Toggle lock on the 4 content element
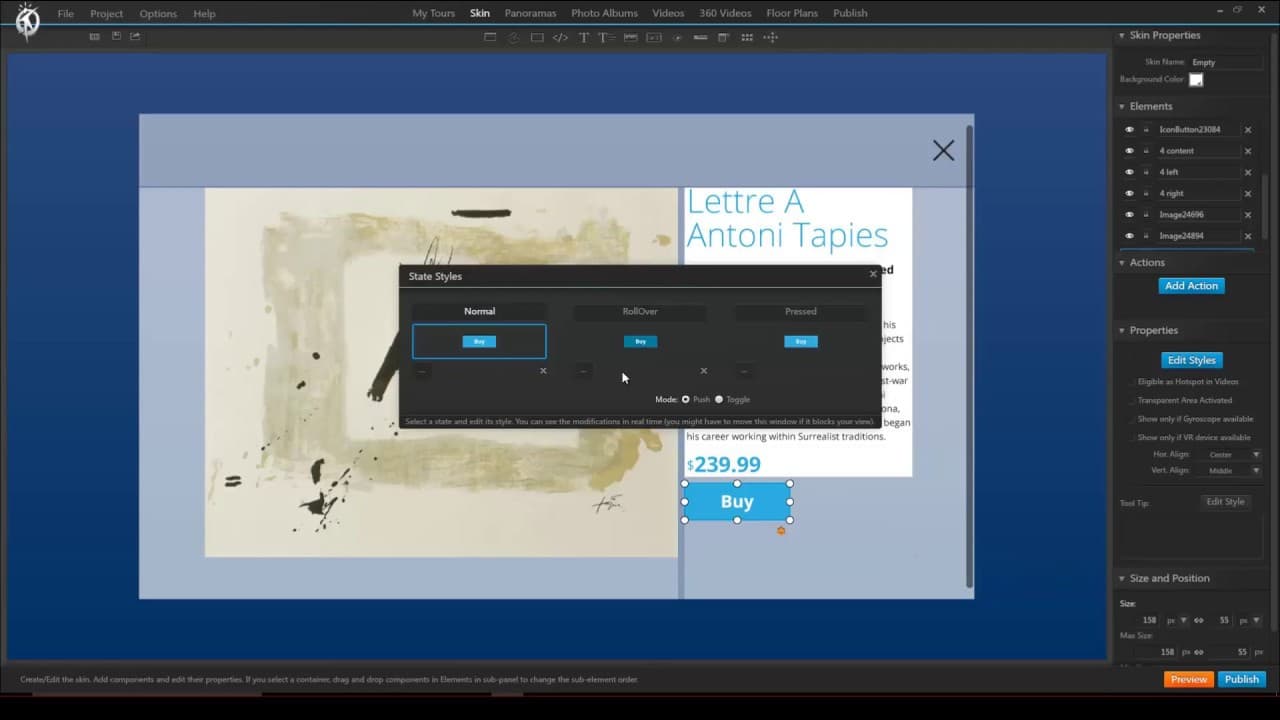Viewport: 1280px width, 720px height. (x=1146, y=151)
